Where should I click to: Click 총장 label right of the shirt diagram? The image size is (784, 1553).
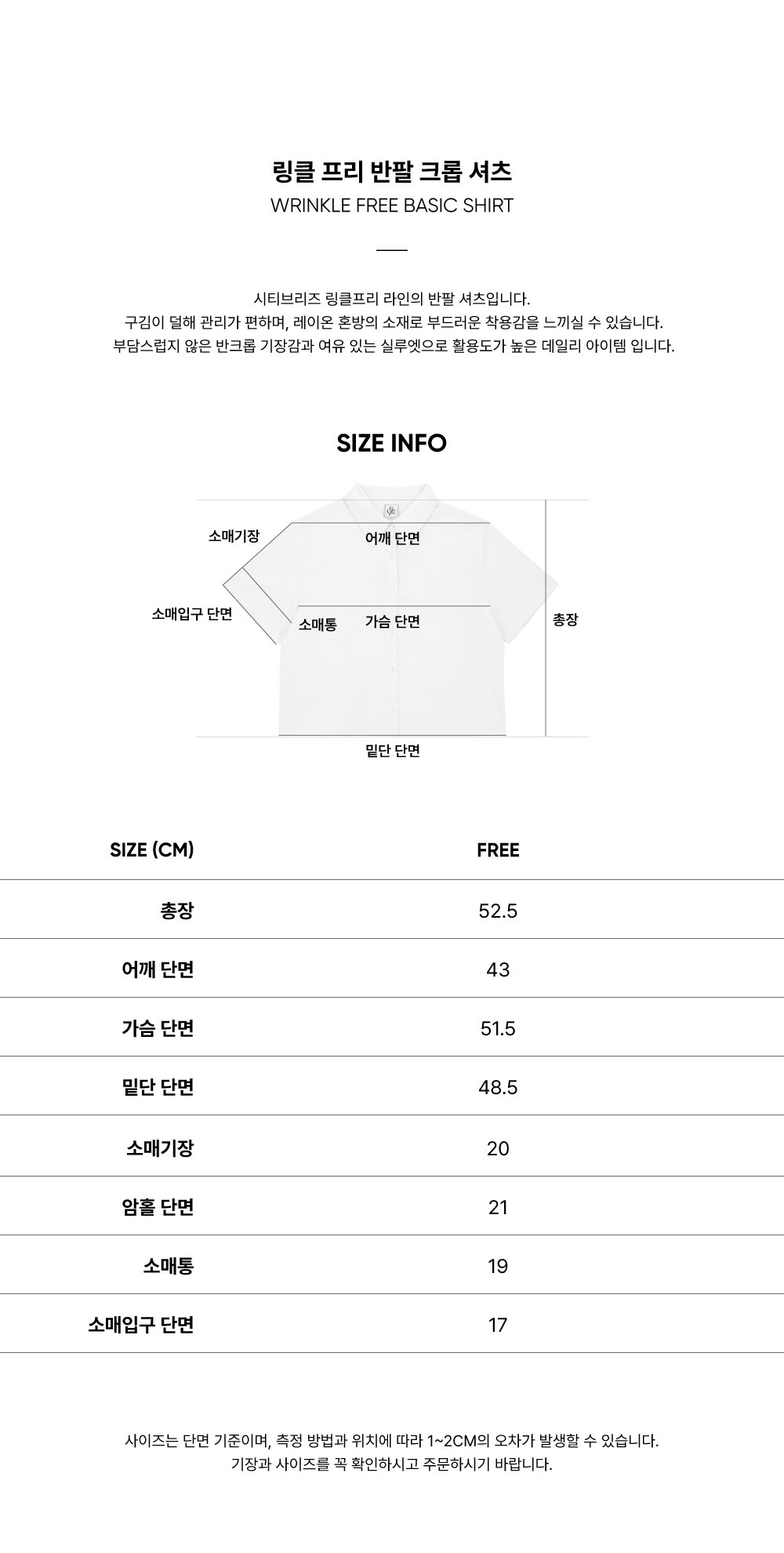click(x=565, y=620)
